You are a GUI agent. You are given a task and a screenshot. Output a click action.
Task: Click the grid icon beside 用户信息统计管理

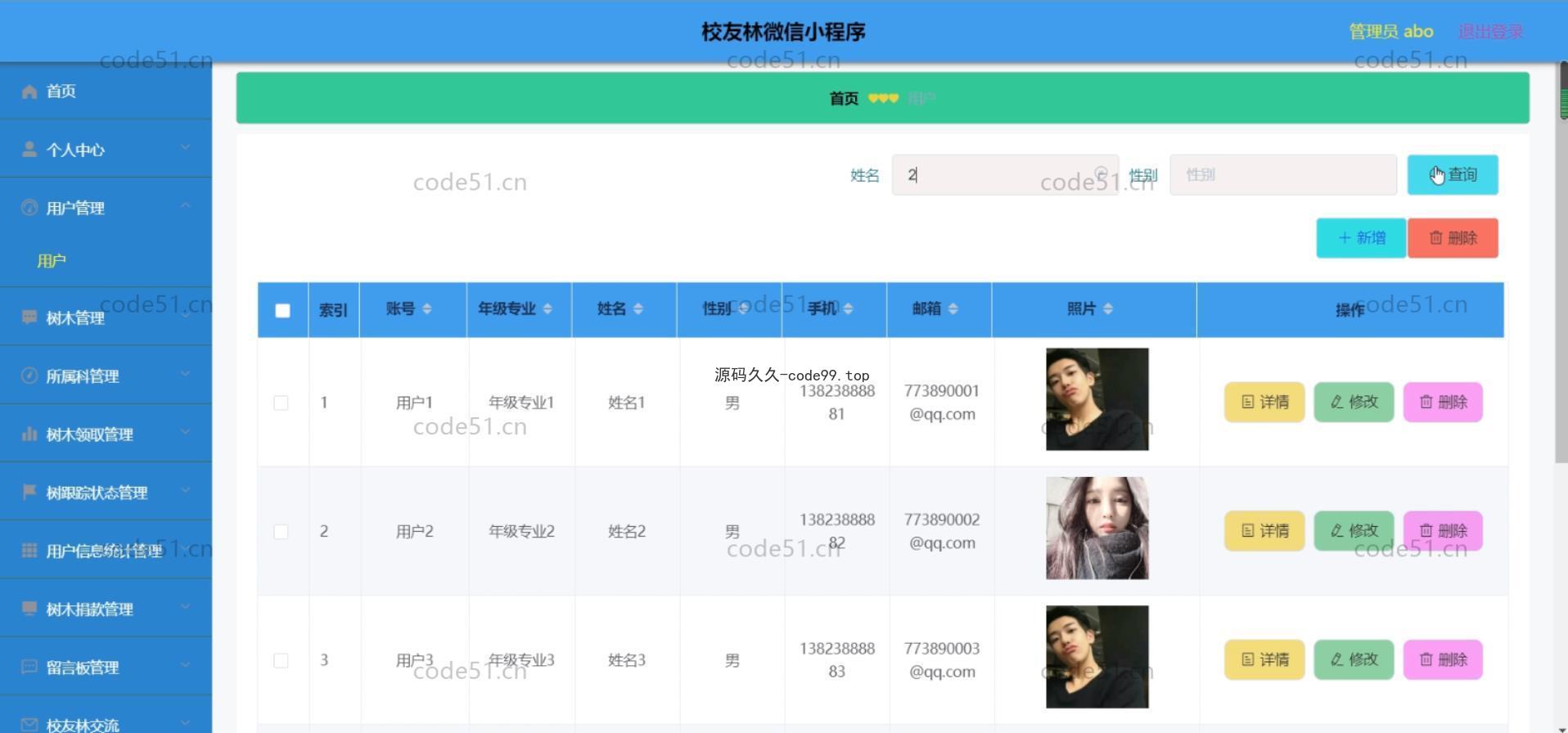[x=29, y=551]
